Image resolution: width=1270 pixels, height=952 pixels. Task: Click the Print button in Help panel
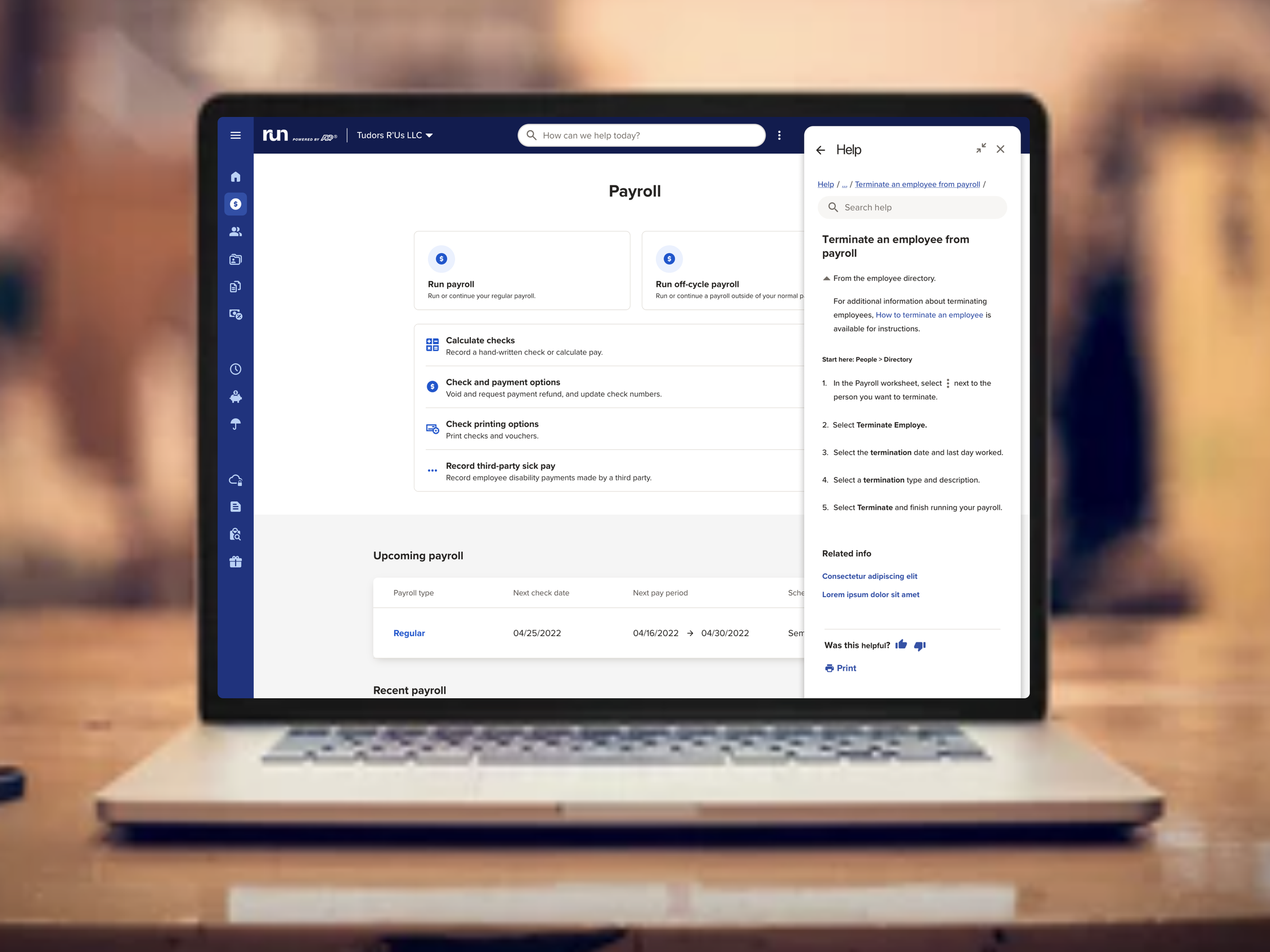(841, 668)
